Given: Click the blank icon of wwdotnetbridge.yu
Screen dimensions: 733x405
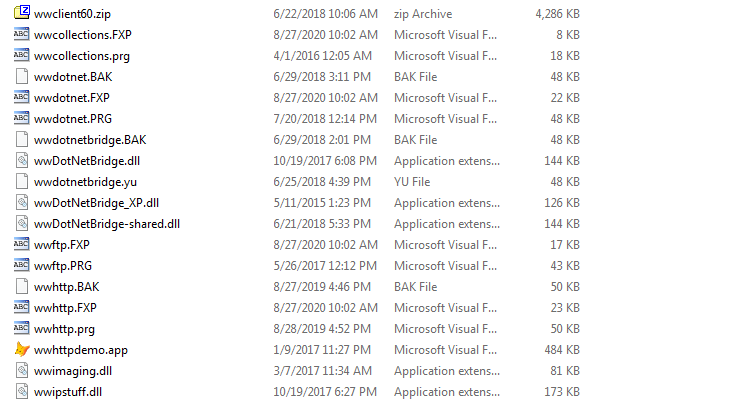Looking at the screenshot, I should [x=22, y=181].
